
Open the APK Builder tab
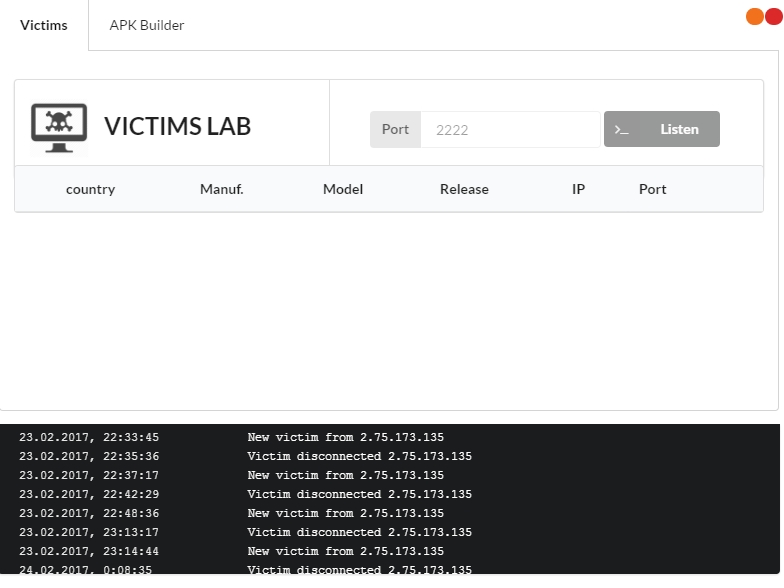[x=146, y=25]
